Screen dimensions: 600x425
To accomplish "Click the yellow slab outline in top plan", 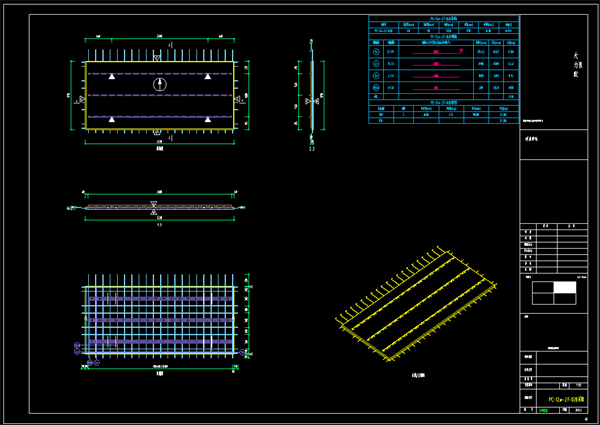I will pos(160,95).
